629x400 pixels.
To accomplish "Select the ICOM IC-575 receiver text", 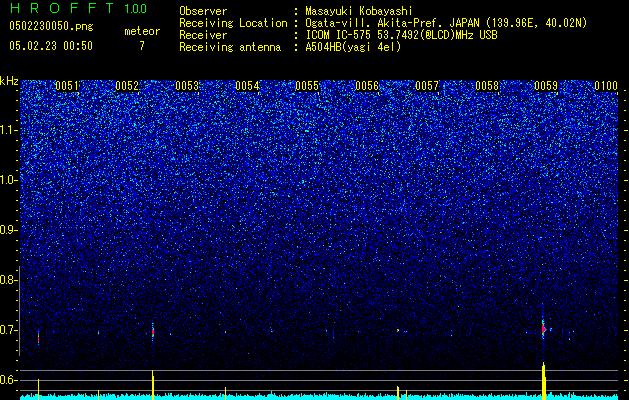I will point(401,35).
